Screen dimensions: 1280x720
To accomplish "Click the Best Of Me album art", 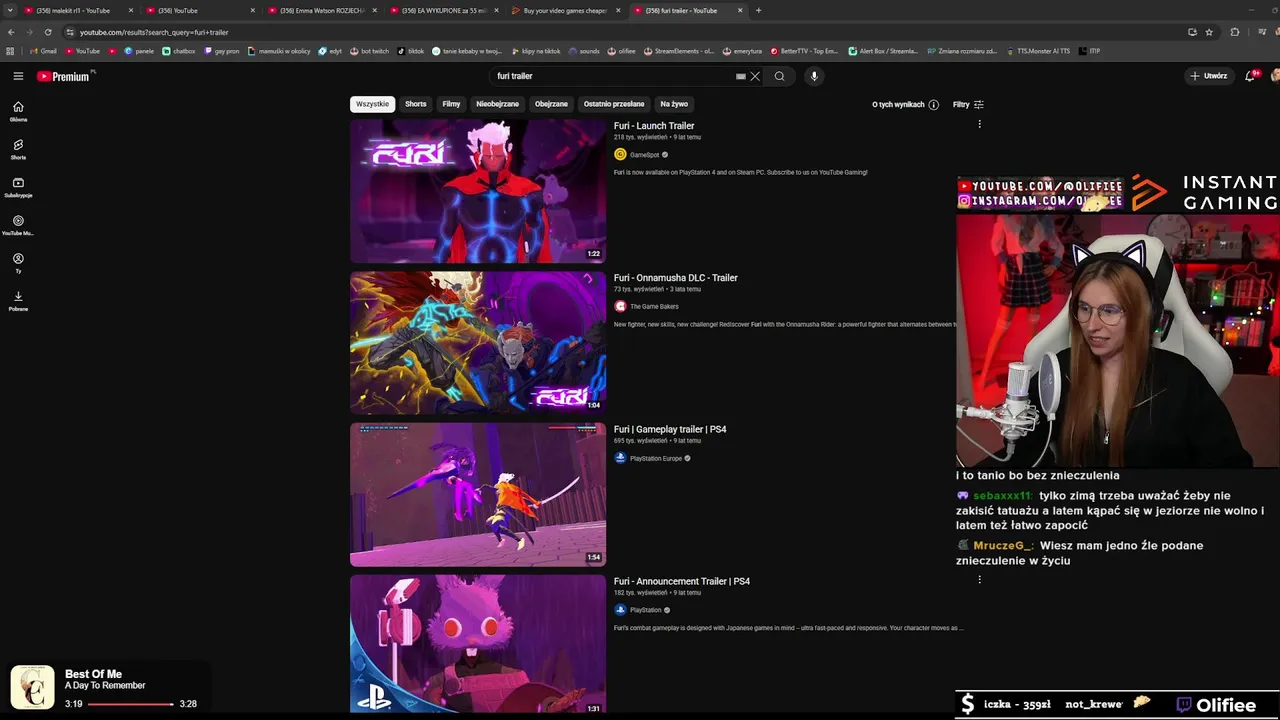I will tap(32, 688).
